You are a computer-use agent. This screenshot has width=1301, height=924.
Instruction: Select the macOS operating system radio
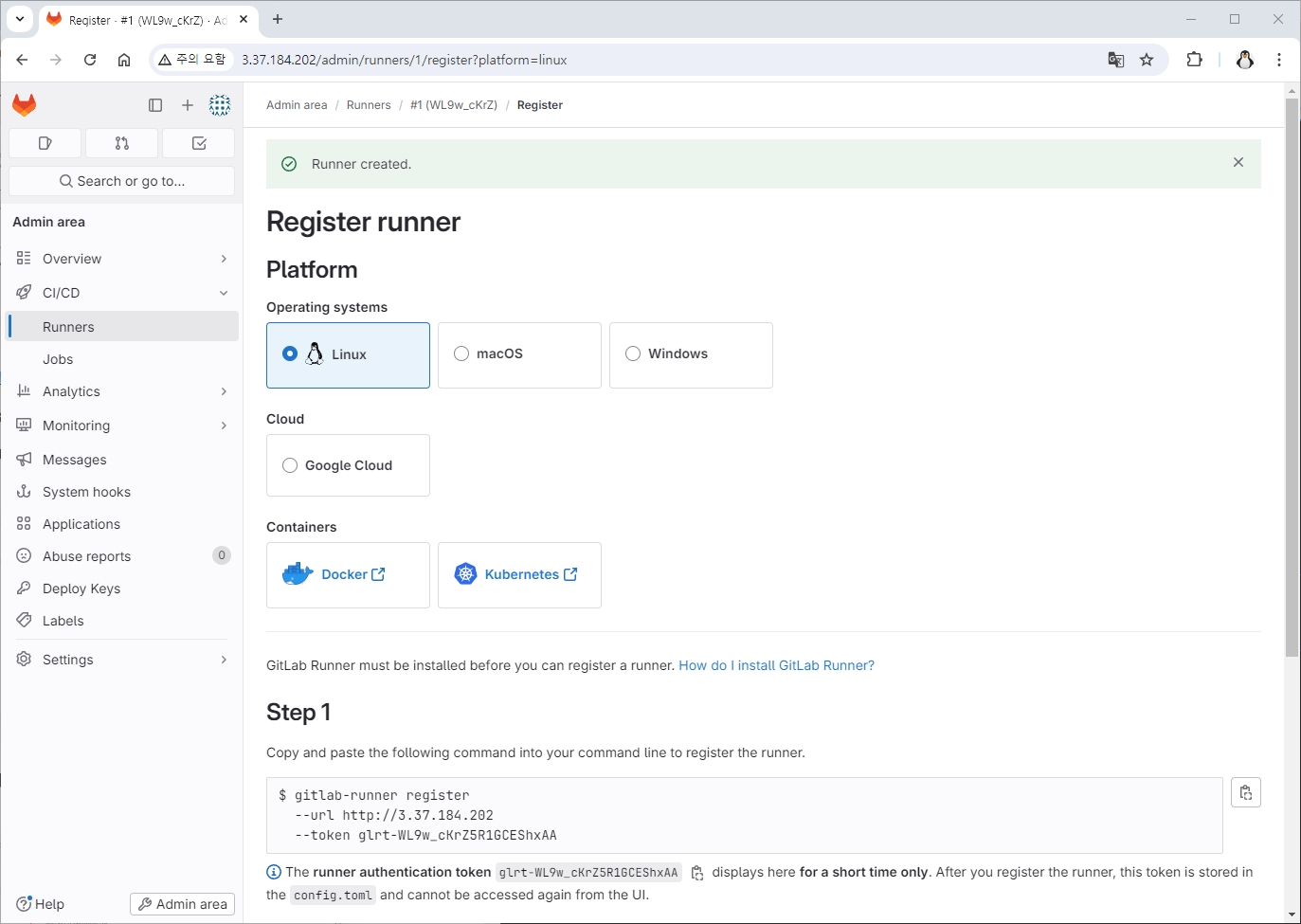click(x=461, y=353)
